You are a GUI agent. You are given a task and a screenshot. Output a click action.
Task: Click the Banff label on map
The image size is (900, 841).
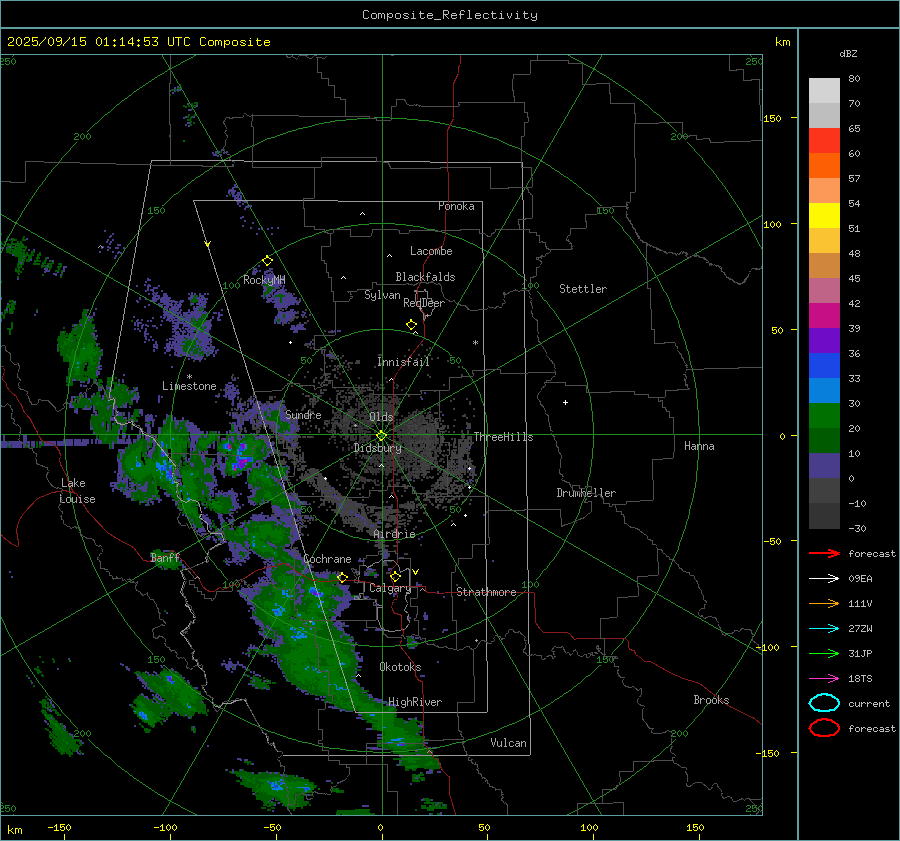[x=165, y=557]
